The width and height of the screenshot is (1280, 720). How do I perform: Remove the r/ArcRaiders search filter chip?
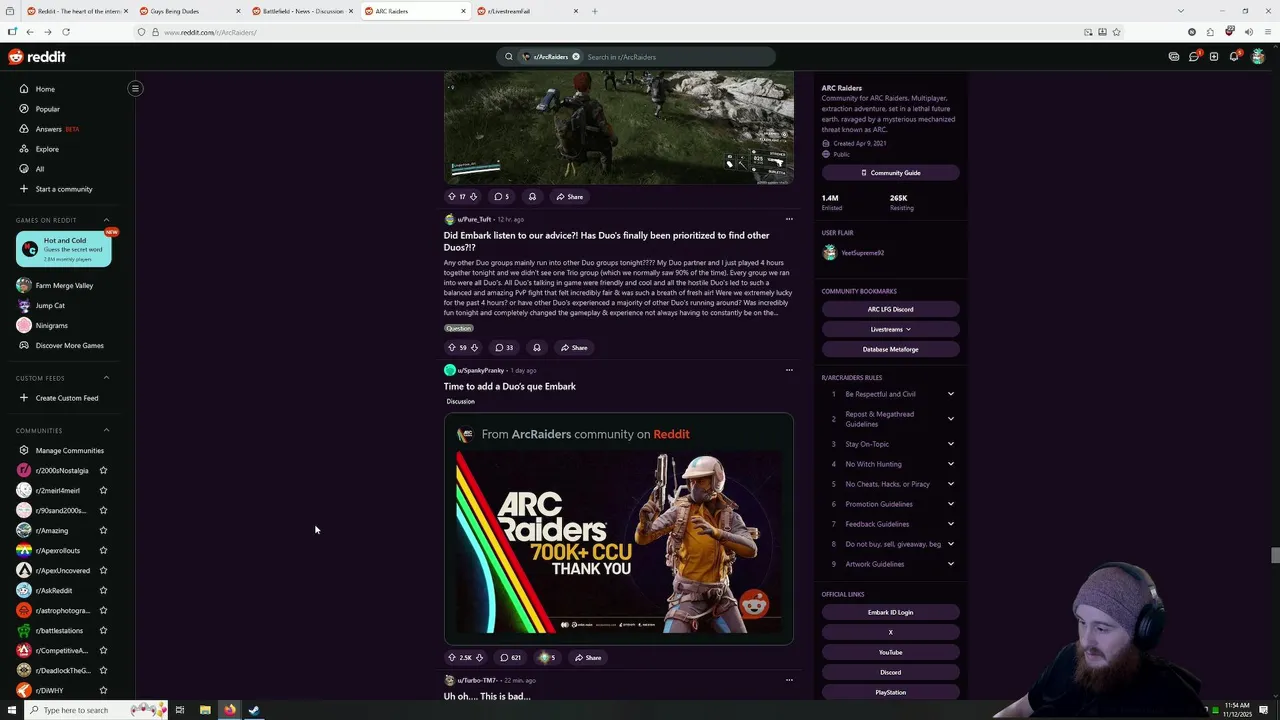click(x=576, y=57)
